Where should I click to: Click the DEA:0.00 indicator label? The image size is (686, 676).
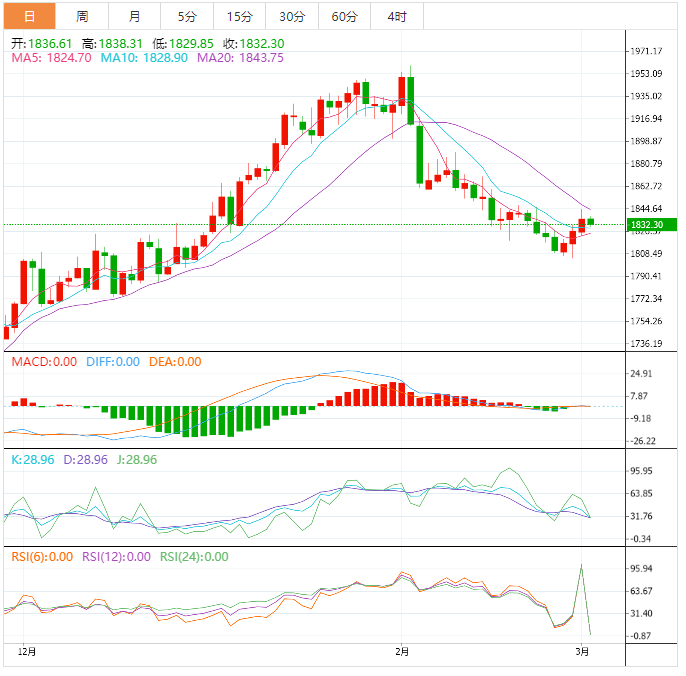[175, 362]
